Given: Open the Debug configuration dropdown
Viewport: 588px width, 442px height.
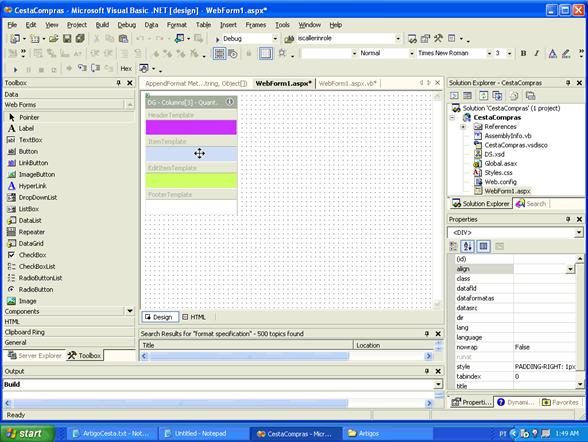Looking at the screenshot, I should (x=275, y=39).
